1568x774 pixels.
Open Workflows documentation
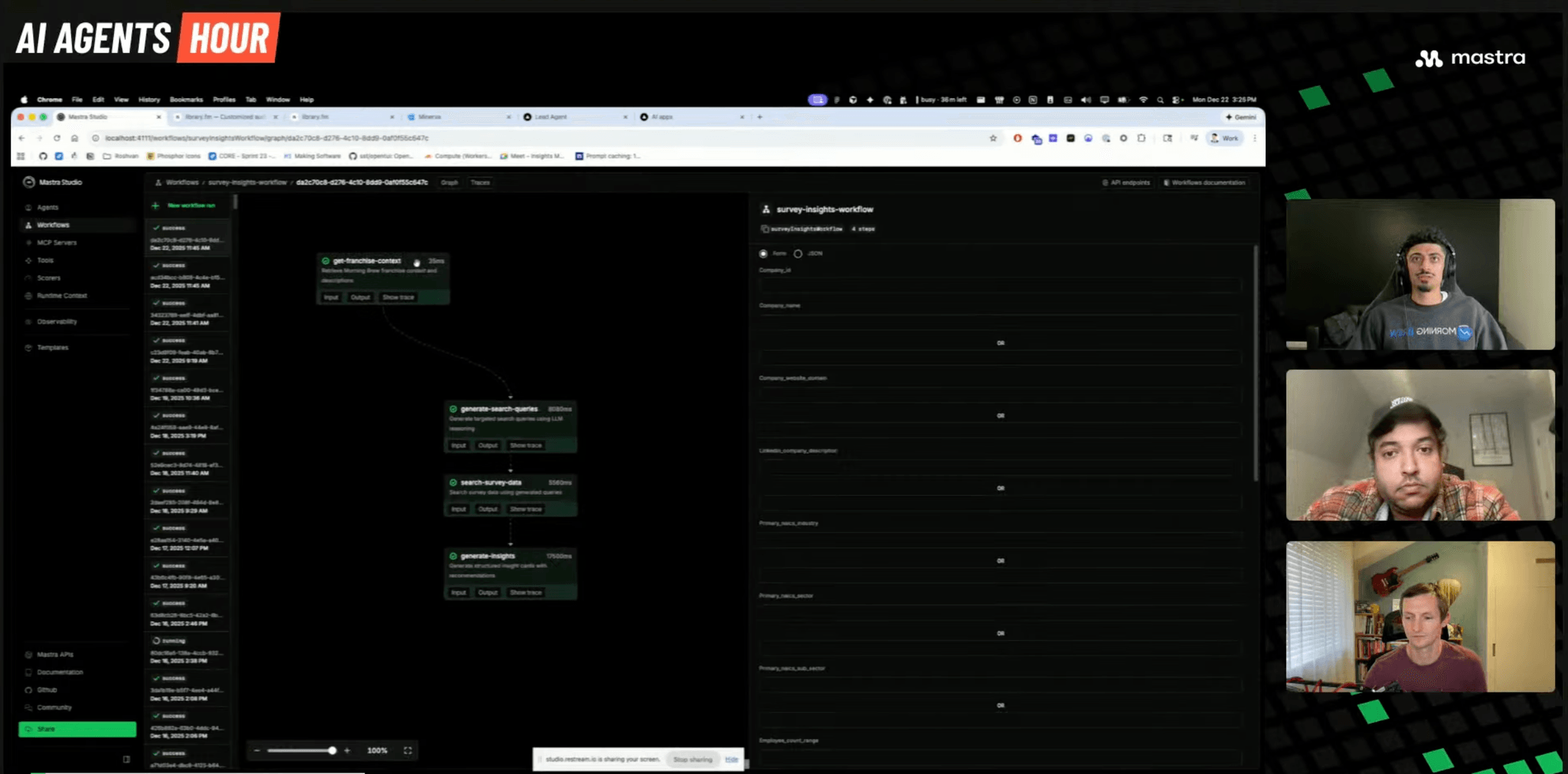click(1204, 182)
